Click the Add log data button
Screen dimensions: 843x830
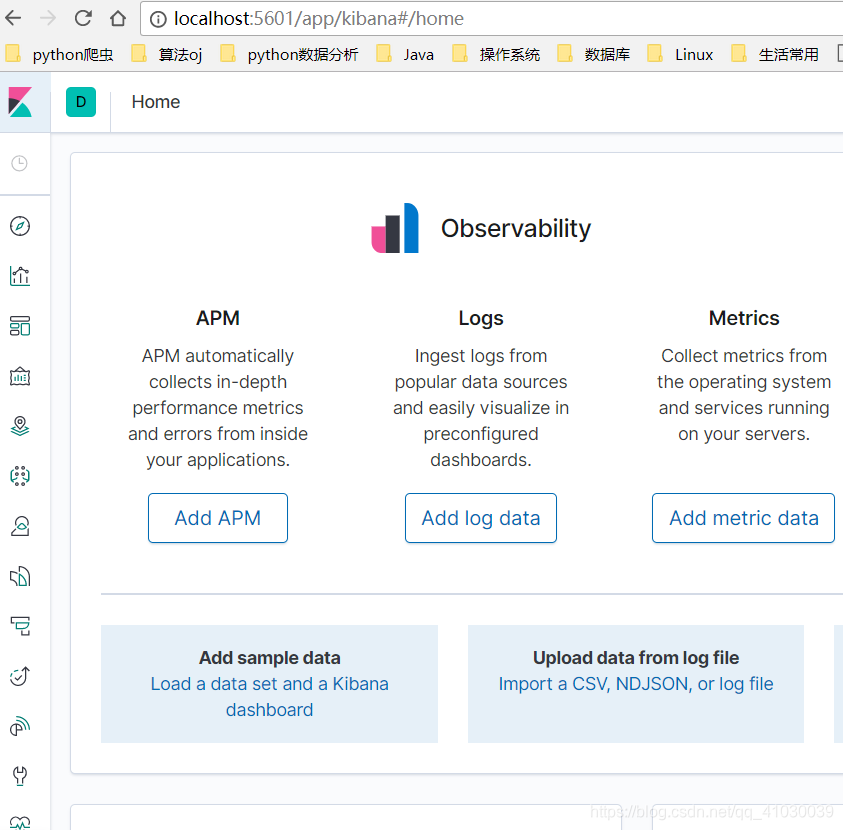(481, 518)
